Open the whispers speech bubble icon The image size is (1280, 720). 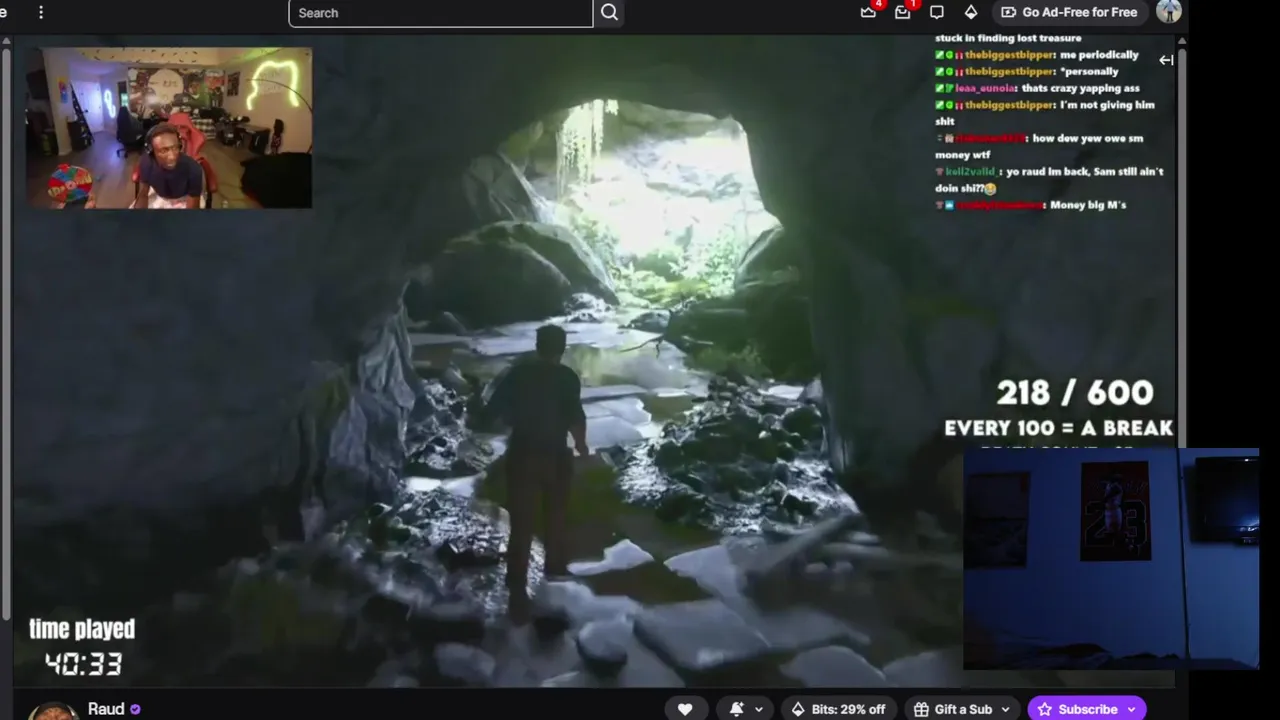[x=937, y=12]
